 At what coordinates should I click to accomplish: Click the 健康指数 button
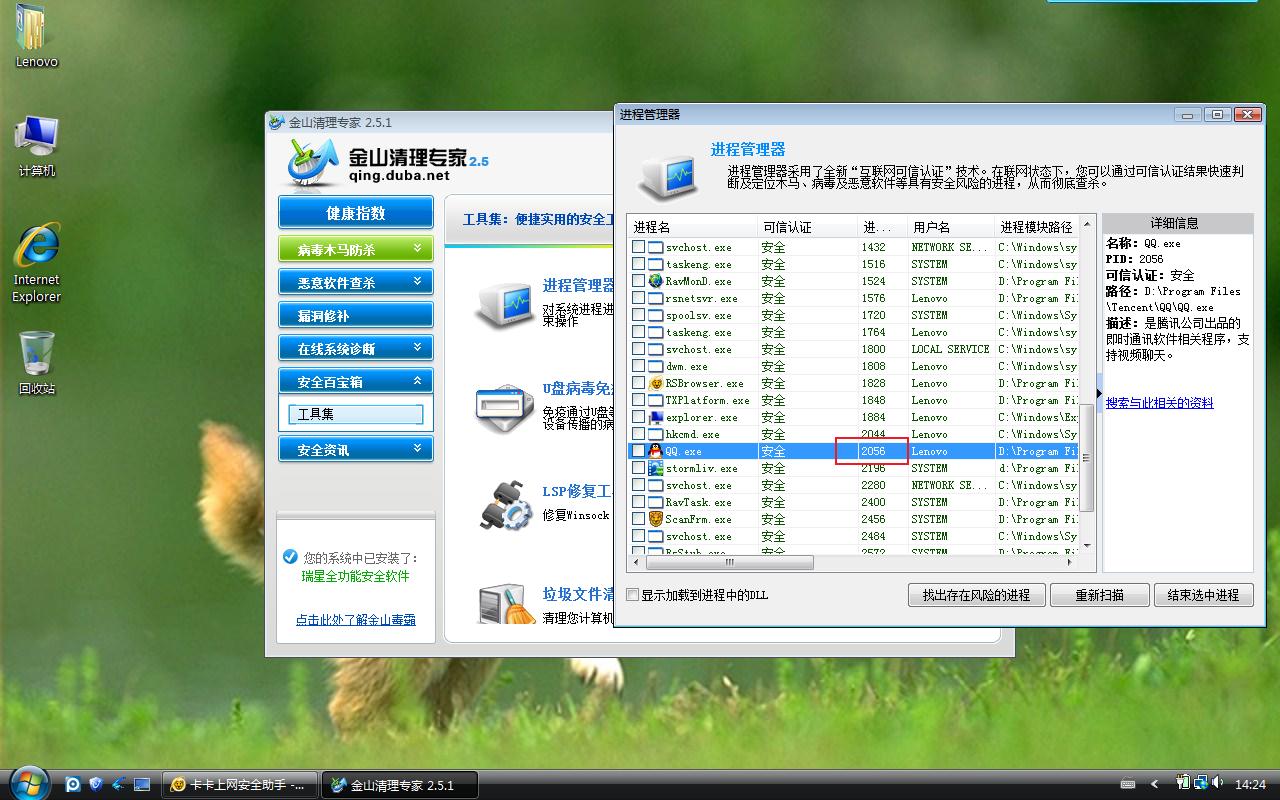[356, 212]
